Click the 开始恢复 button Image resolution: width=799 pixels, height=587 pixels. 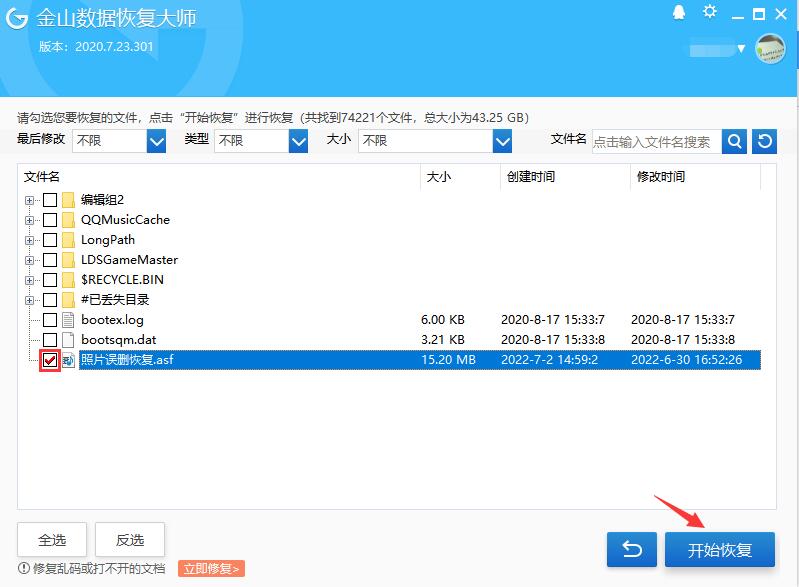(720, 549)
